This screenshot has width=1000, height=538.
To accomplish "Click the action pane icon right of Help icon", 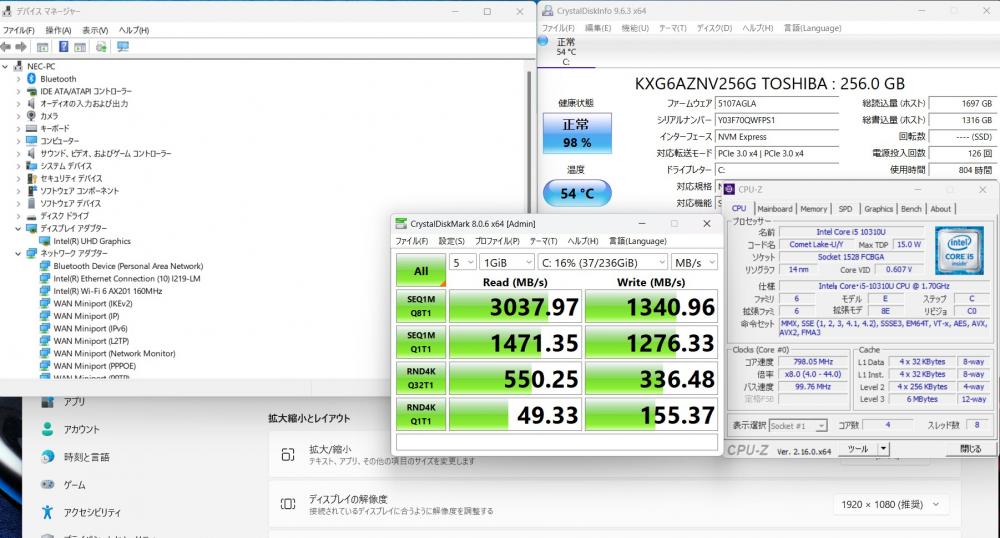I will (x=80, y=47).
